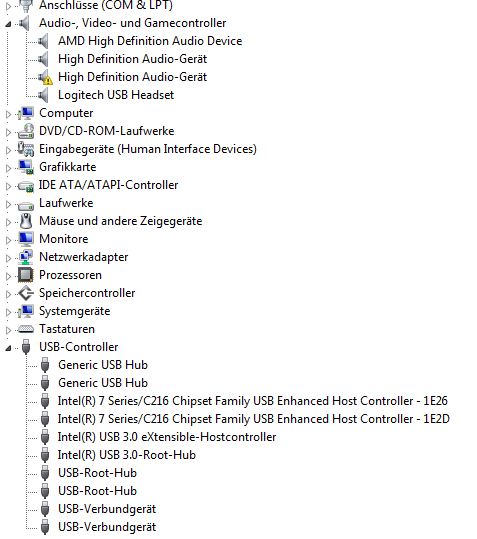Select the 'Monitore' label

click(64, 239)
